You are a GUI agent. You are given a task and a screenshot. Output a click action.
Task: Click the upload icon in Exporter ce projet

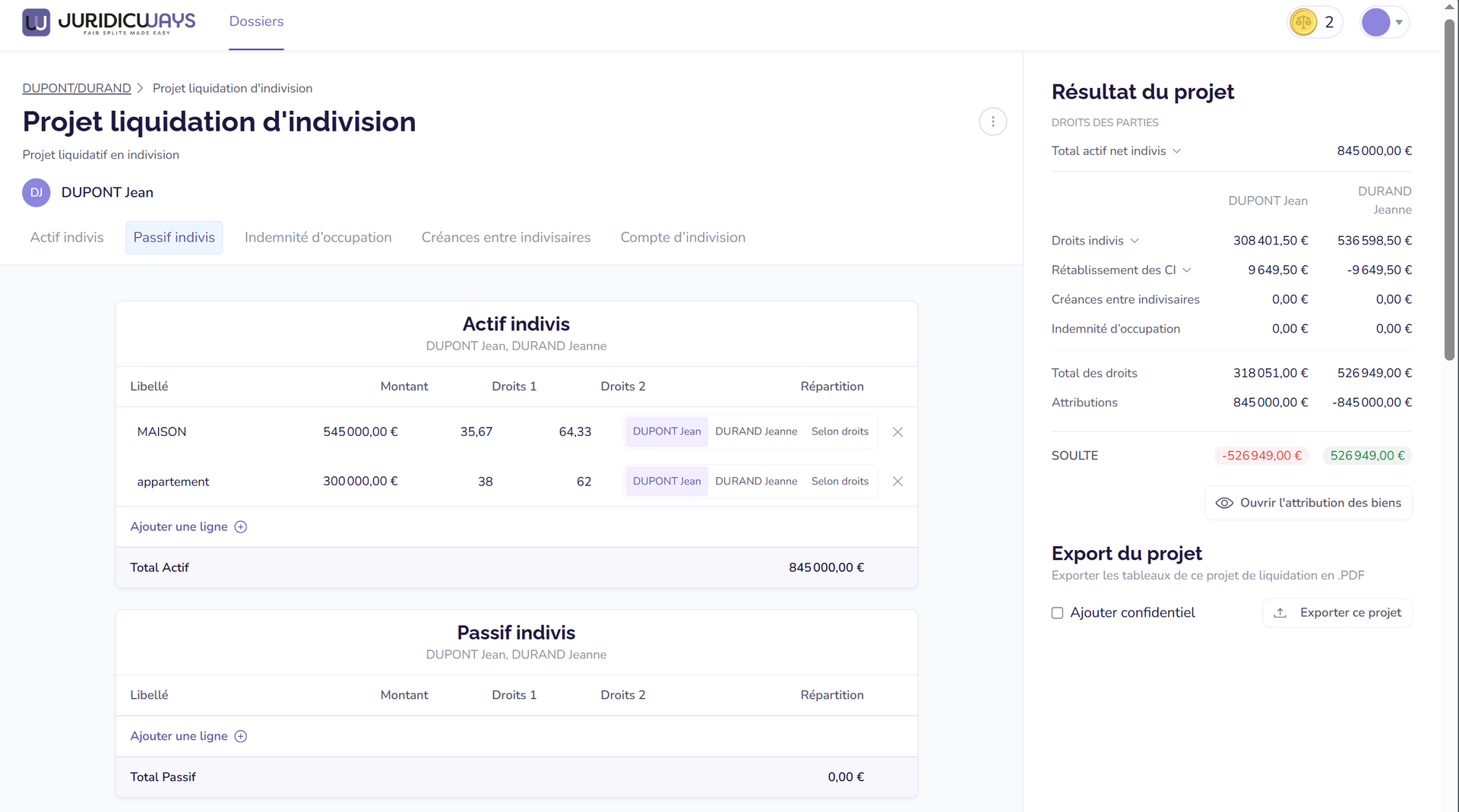(1280, 613)
